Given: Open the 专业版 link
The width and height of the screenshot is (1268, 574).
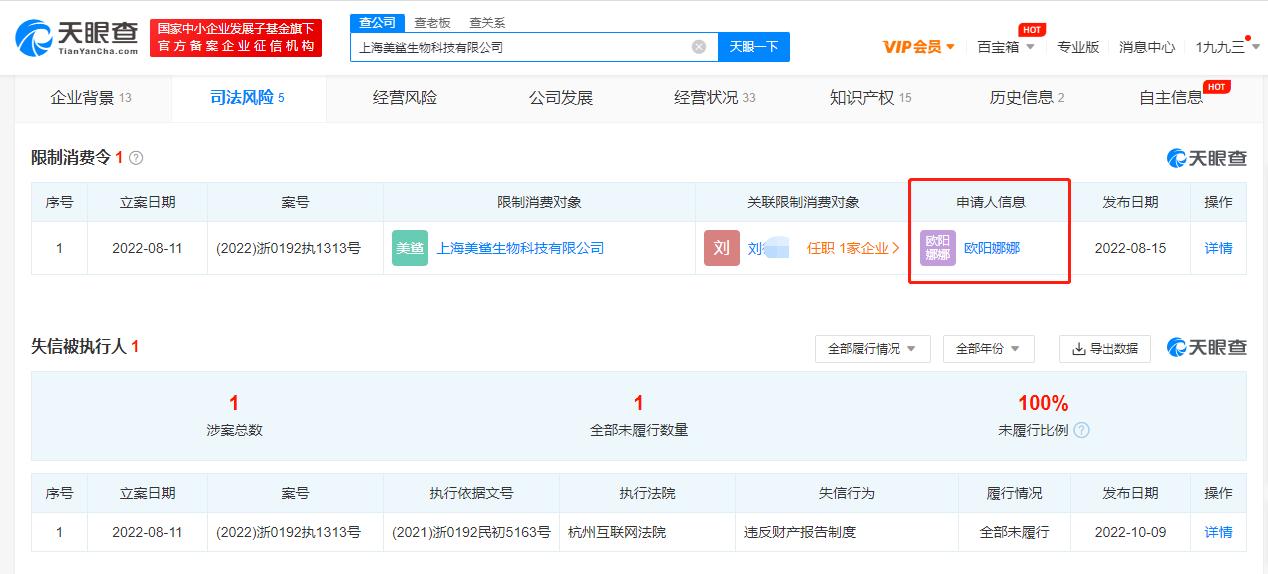Looking at the screenshot, I should (1078, 47).
